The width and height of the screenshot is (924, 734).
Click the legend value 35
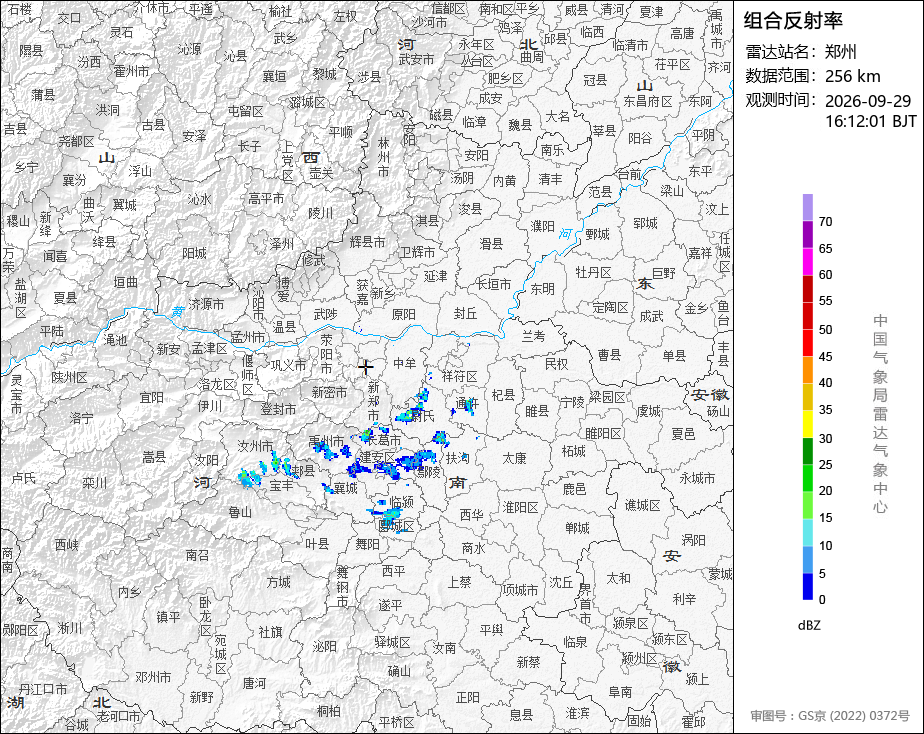(825, 410)
